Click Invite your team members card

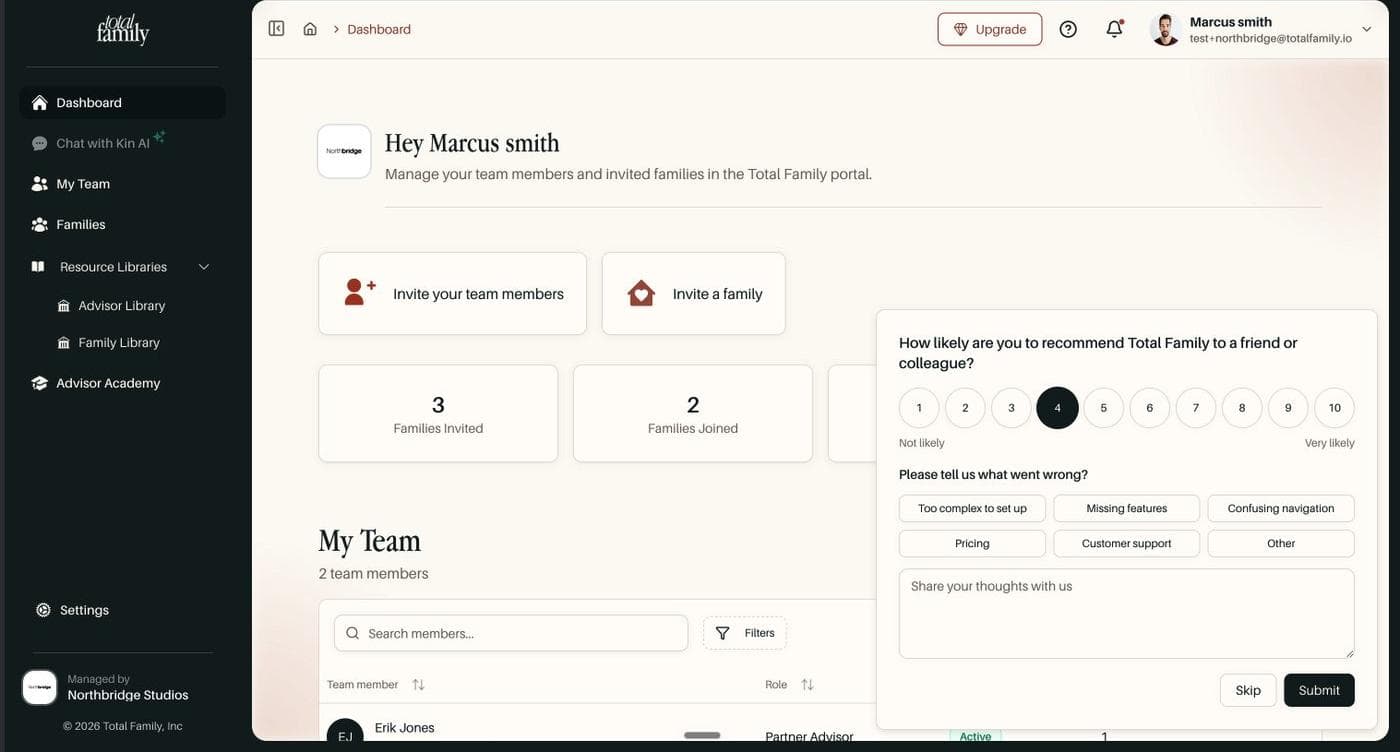452,294
